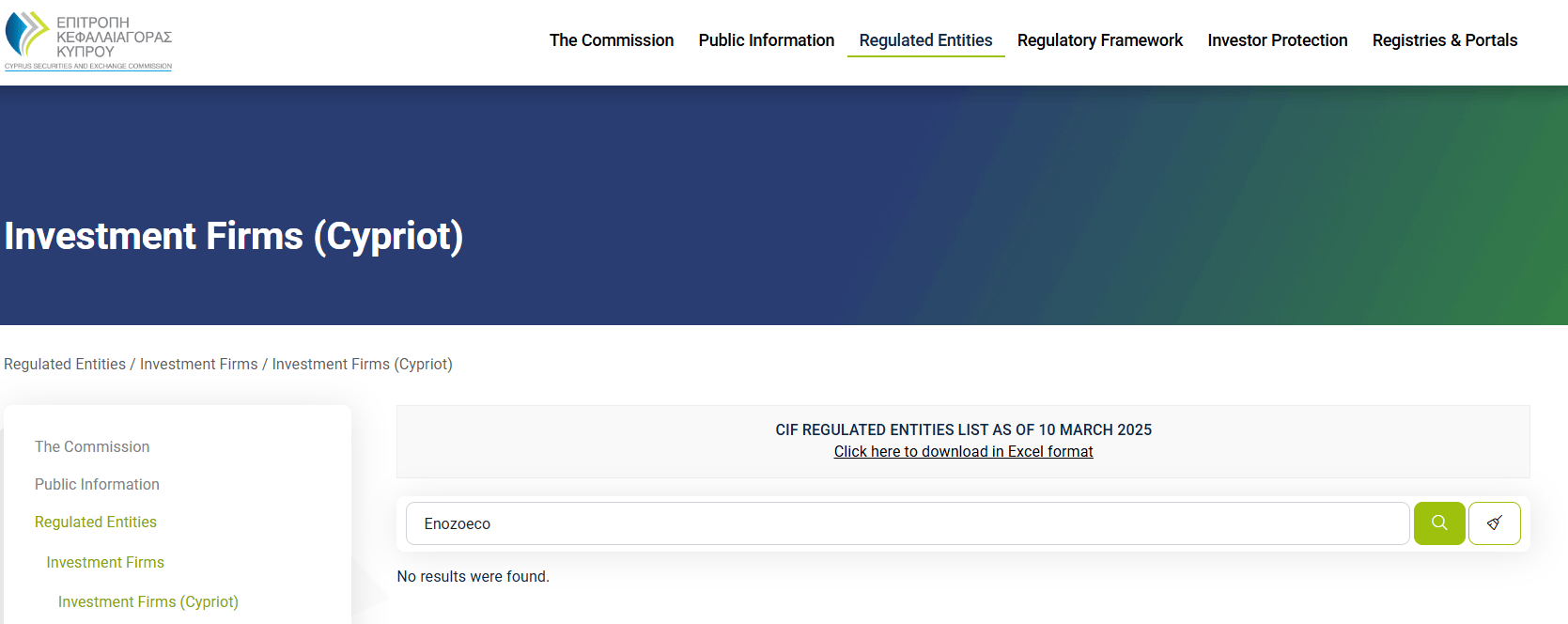
Task: Select Public Information in the sidebar
Action: click(x=97, y=484)
